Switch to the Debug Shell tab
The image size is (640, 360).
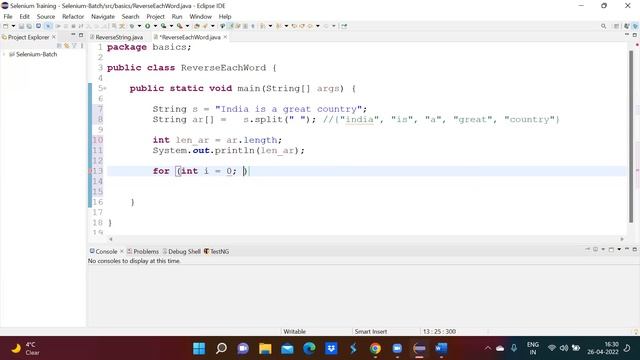(182, 251)
